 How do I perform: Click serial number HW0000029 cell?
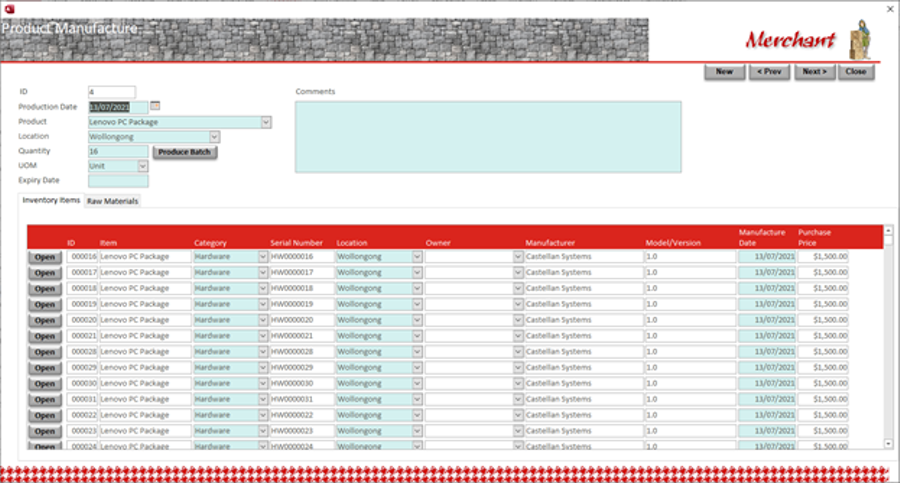[302, 368]
